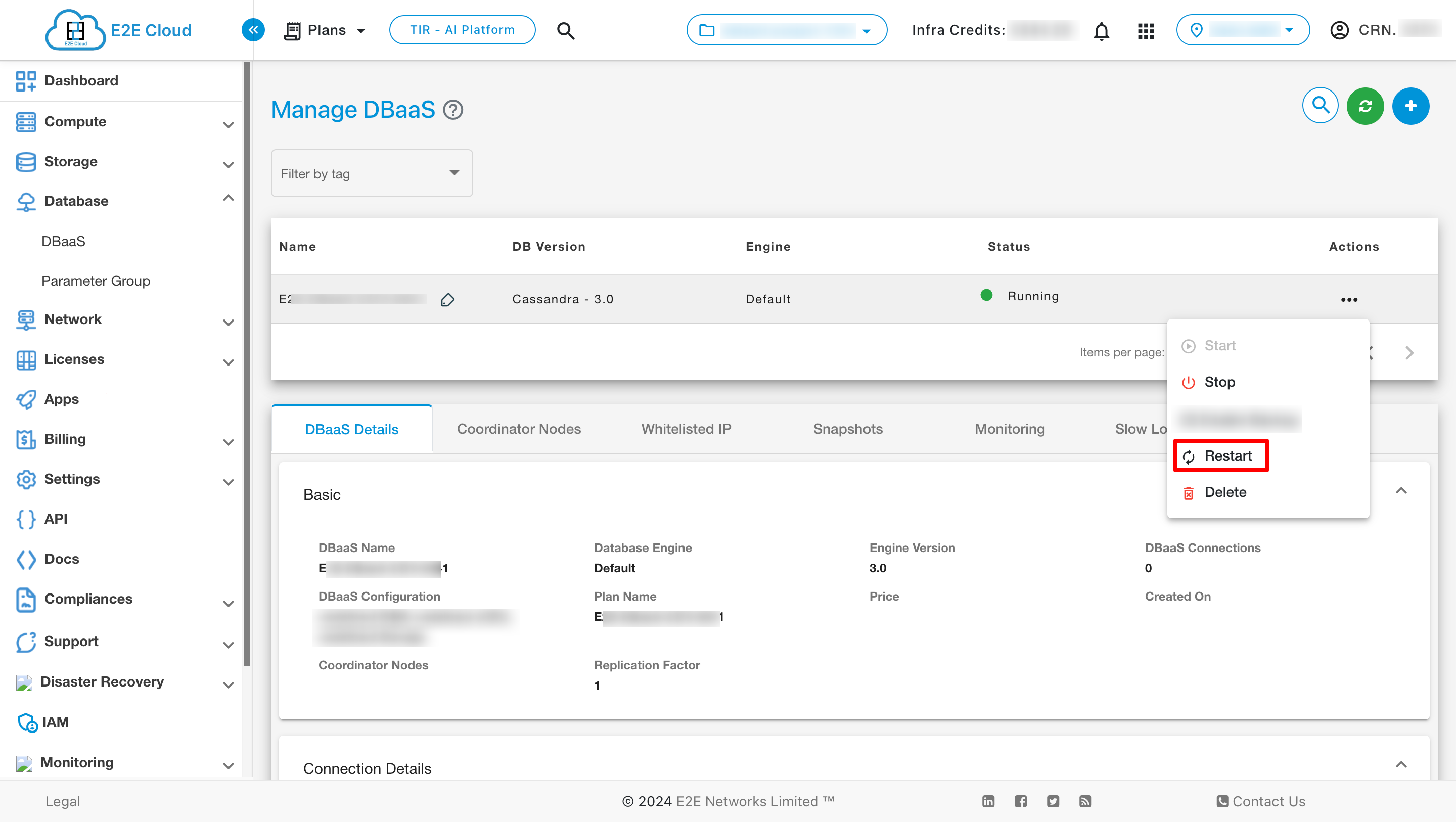Expand the Support sidebar section
The image size is (1456, 822).
point(228,645)
